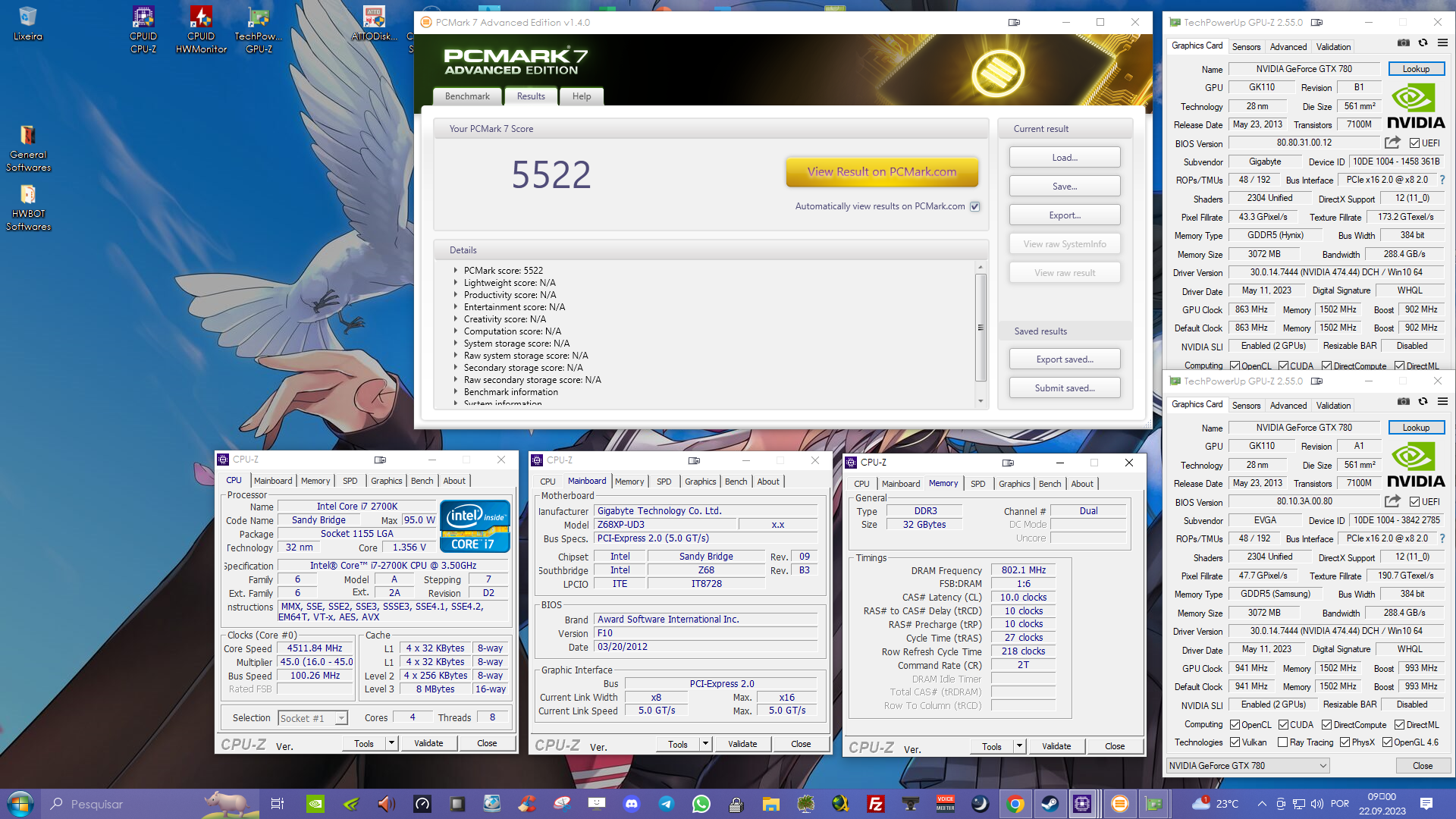The width and height of the screenshot is (1456, 819).
Task: Open WhatsApp from the taskbar
Action: [701, 804]
